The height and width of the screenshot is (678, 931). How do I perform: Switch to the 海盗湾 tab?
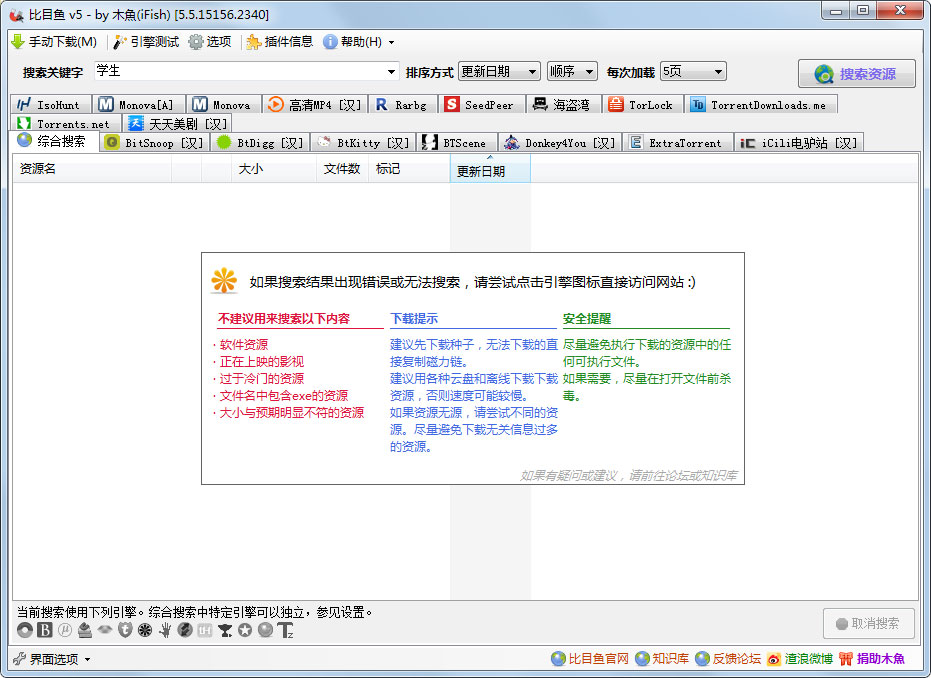point(561,105)
